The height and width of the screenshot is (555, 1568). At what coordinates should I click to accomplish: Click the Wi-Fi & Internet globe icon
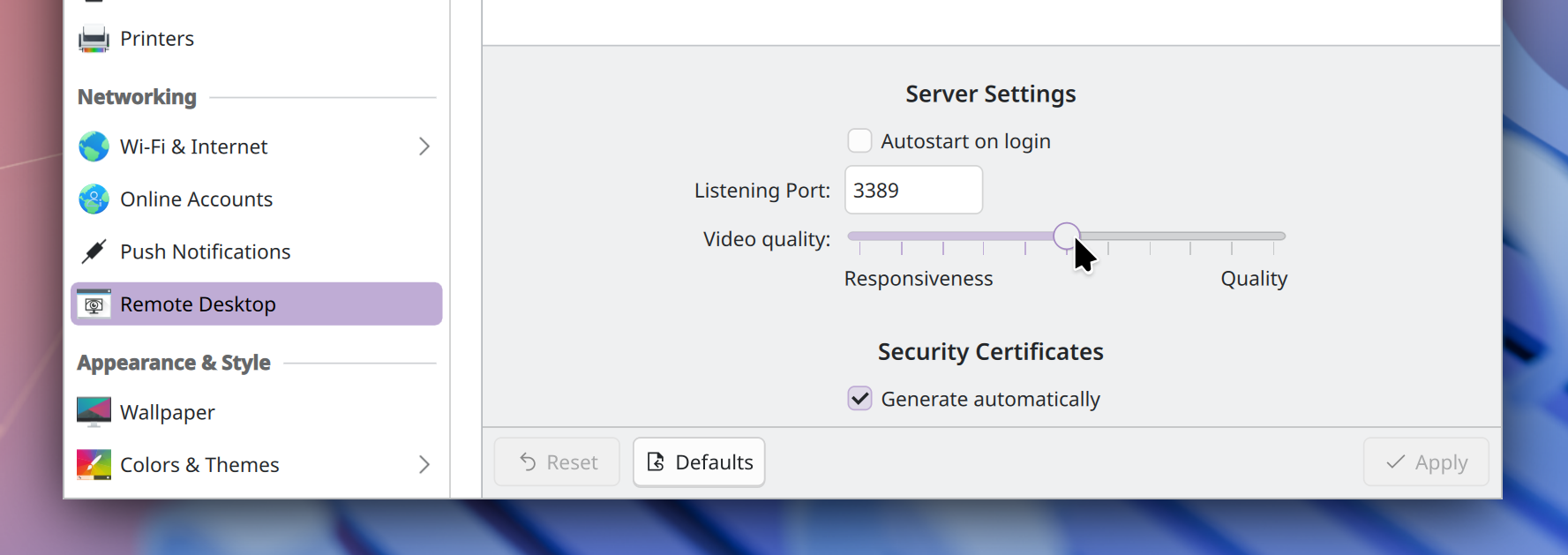point(94,146)
